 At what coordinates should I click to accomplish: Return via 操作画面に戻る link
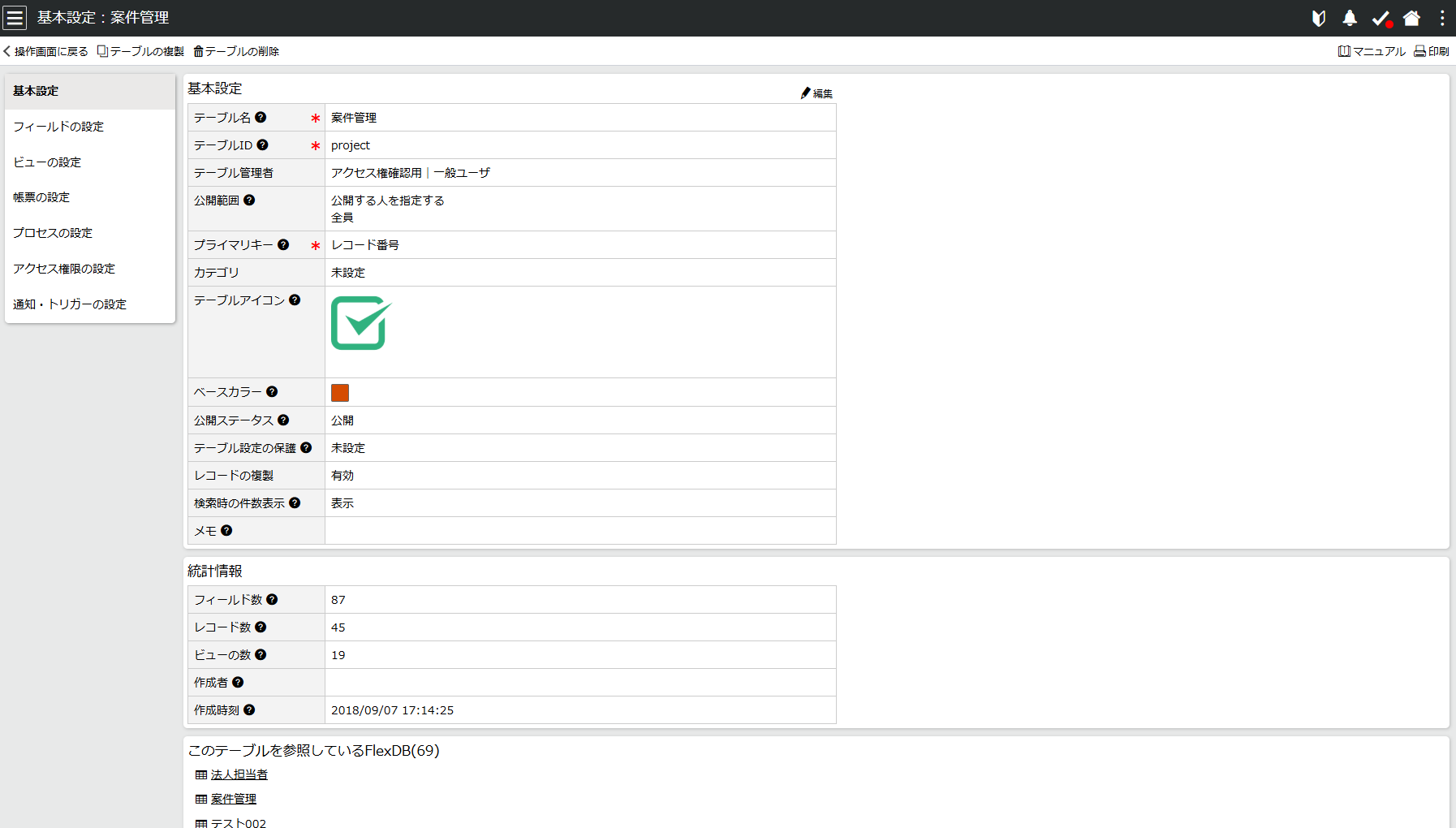click(45, 50)
